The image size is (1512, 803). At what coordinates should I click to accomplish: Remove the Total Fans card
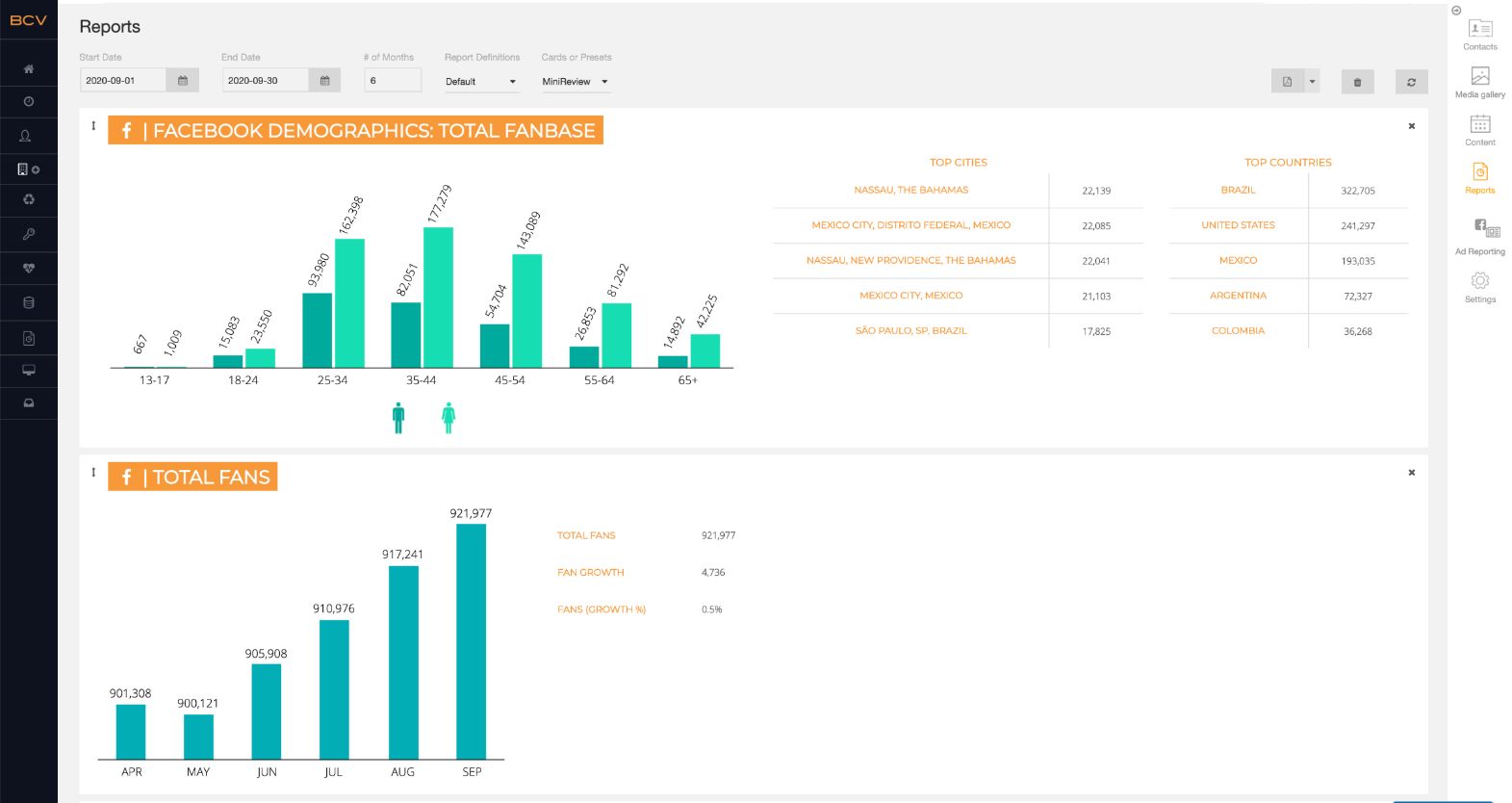(1411, 473)
